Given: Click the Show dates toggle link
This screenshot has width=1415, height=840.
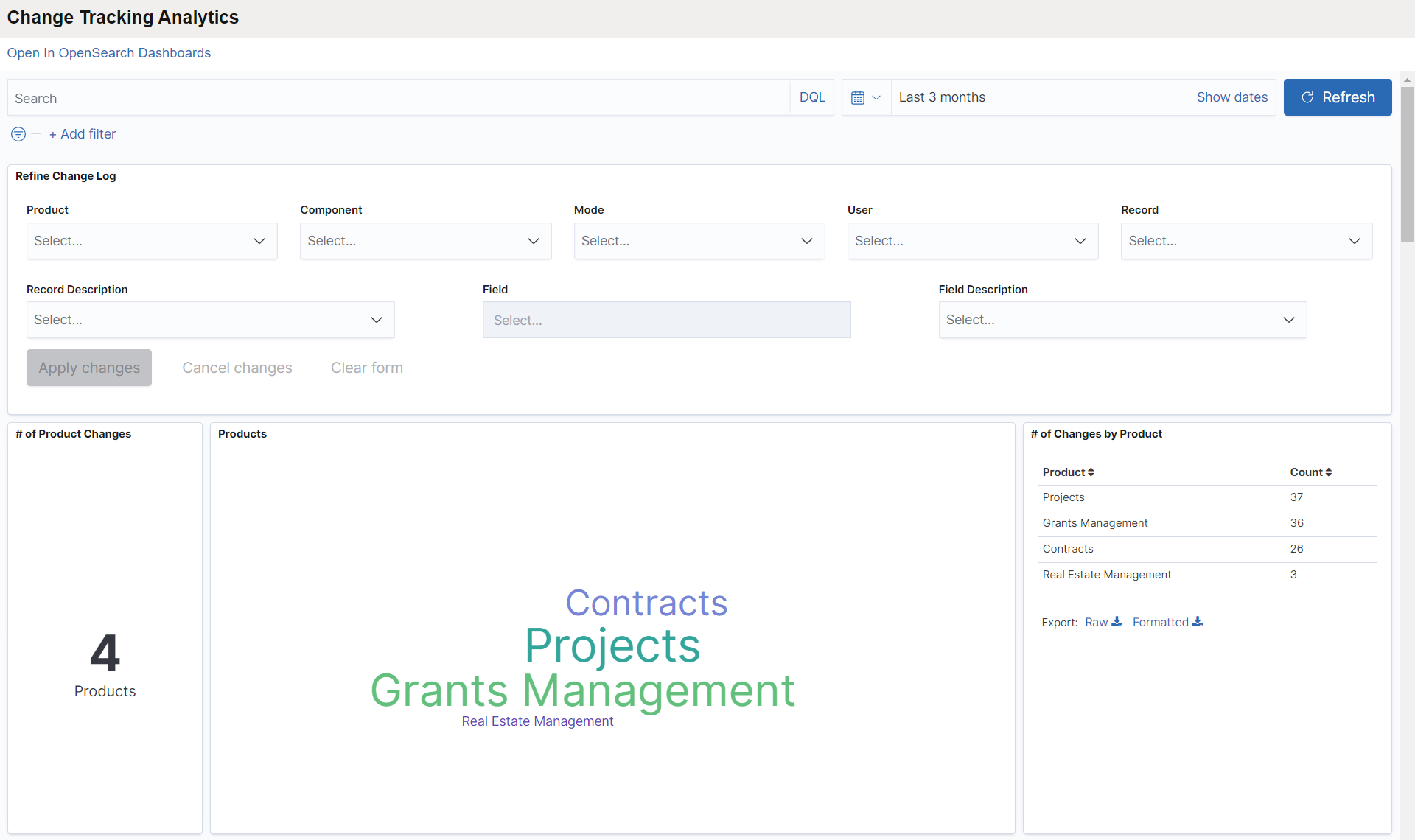Looking at the screenshot, I should pyautogui.click(x=1232, y=96).
